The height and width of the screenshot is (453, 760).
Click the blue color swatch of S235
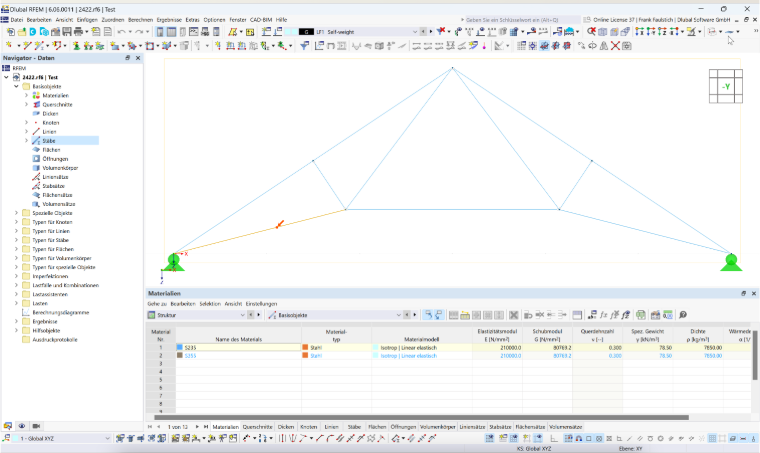[x=180, y=347]
